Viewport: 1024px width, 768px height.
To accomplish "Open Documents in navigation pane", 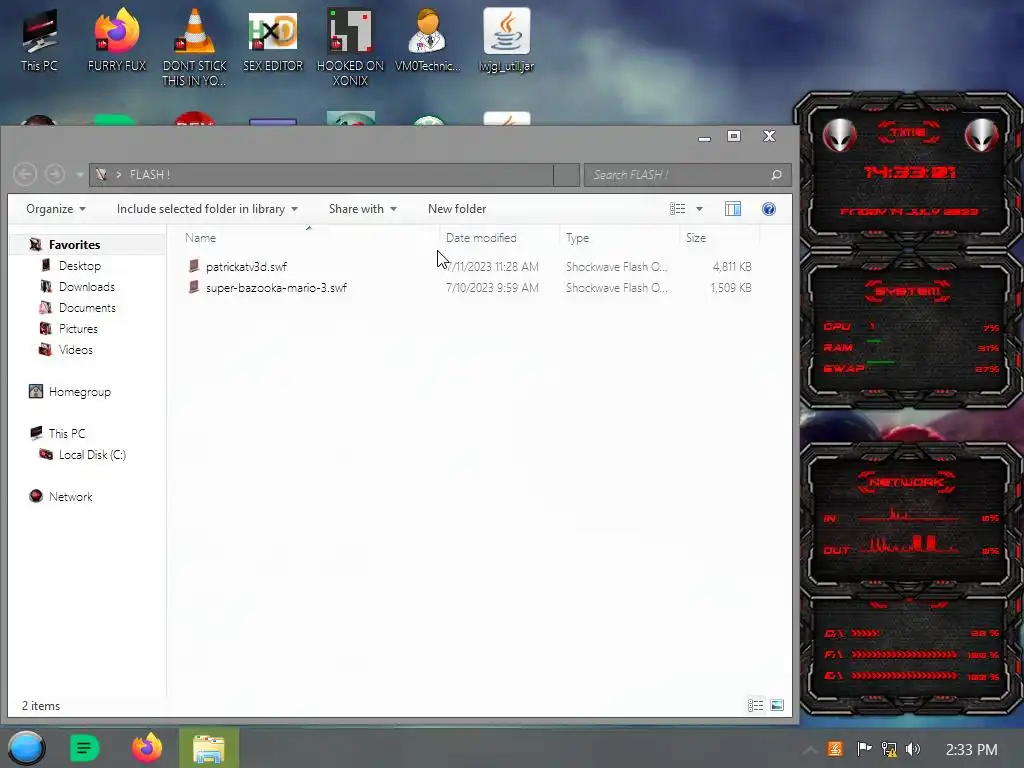I will click(x=87, y=308).
